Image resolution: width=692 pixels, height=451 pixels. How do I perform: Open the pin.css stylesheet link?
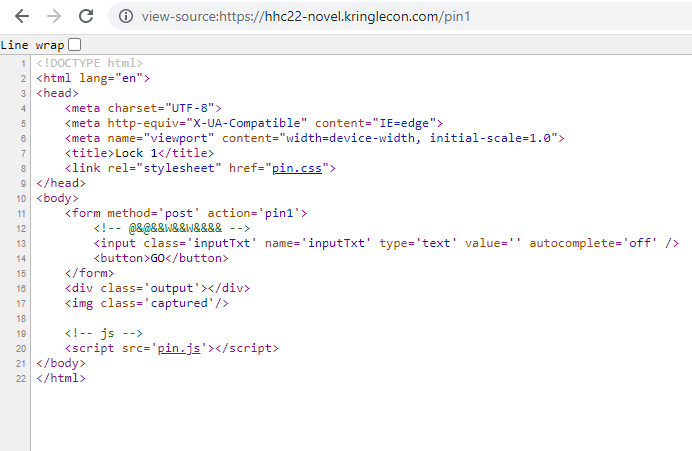pos(298,168)
